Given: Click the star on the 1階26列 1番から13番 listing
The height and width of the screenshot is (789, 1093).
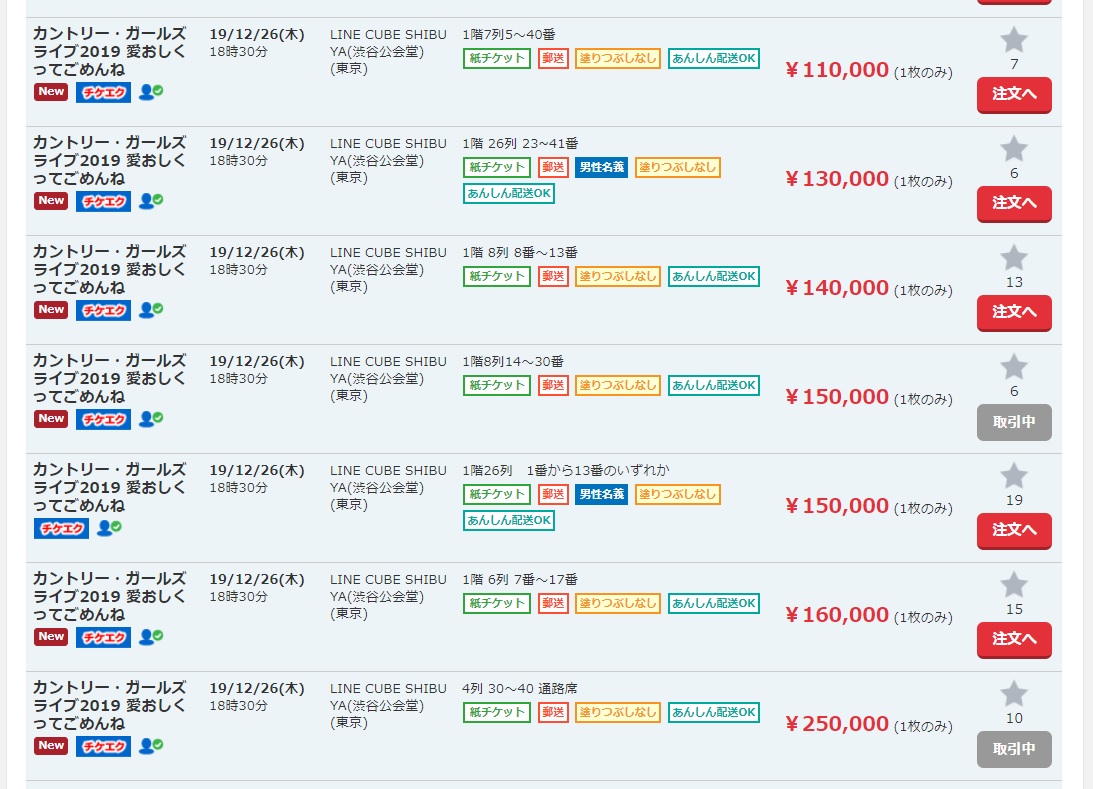Looking at the screenshot, I should point(1014,476).
